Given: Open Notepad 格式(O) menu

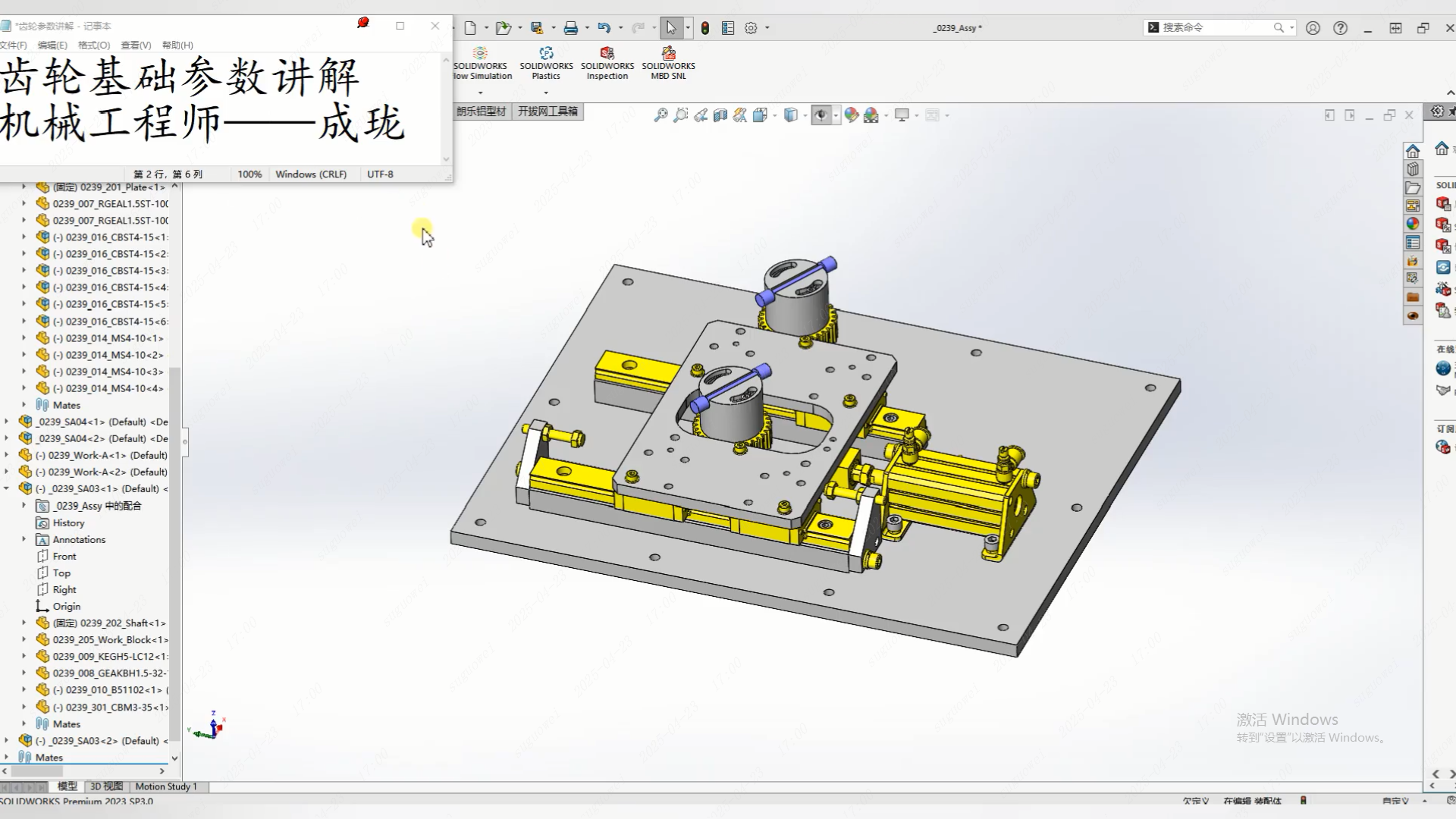Looking at the screenshot, I should (94, 45).
